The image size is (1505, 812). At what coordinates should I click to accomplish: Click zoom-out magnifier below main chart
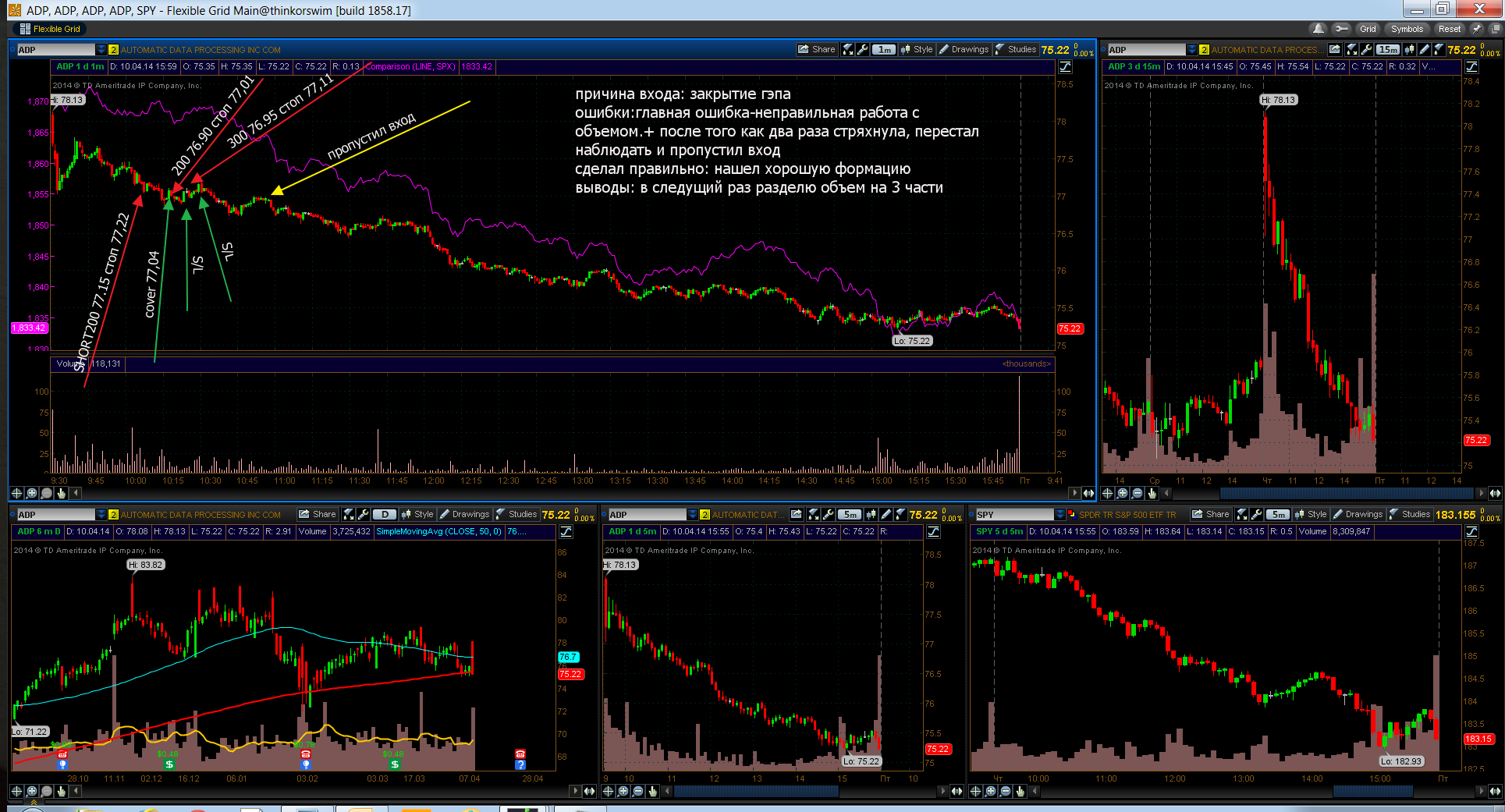46,493
